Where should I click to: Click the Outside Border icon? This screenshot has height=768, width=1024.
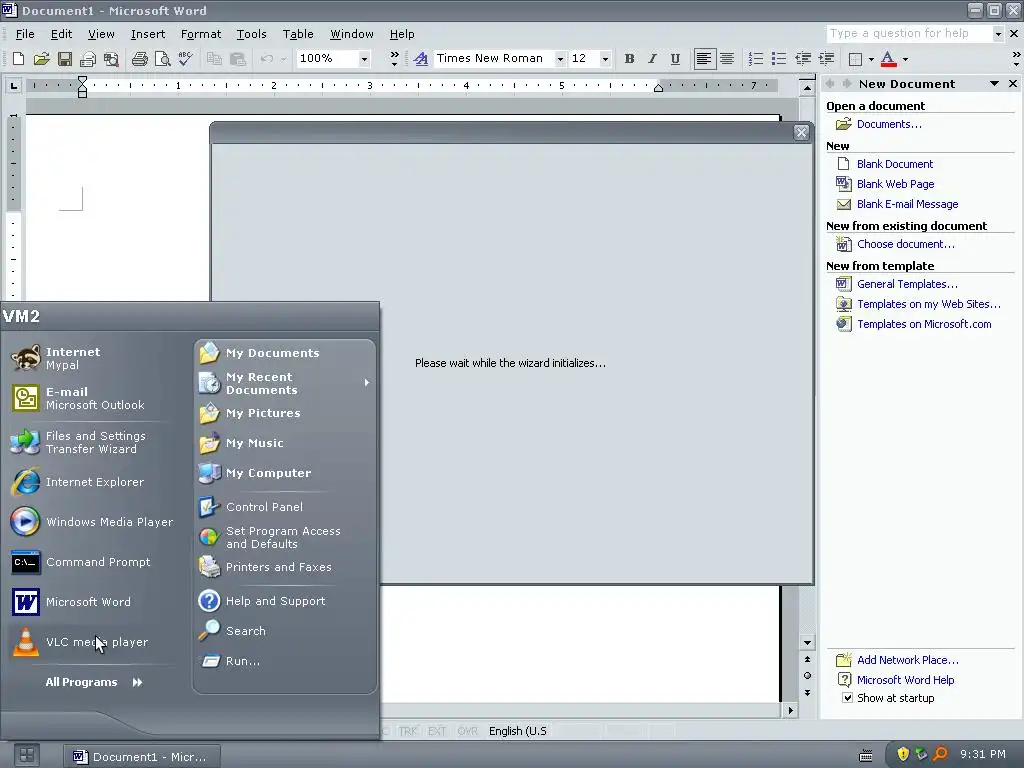point(855,59)
